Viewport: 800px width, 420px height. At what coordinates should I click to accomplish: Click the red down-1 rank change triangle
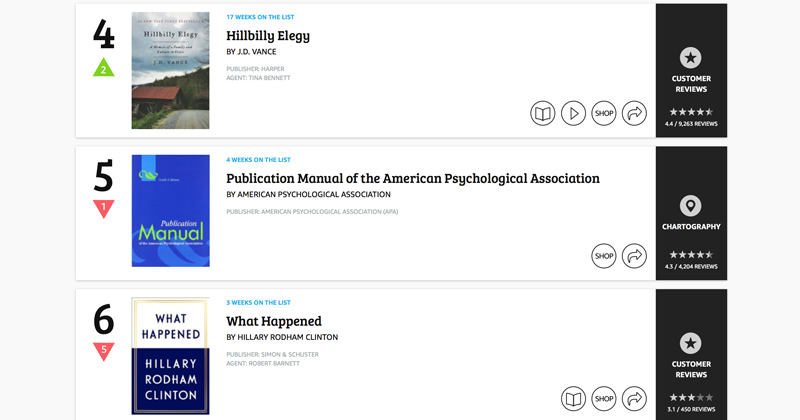(x=104, y=208)
